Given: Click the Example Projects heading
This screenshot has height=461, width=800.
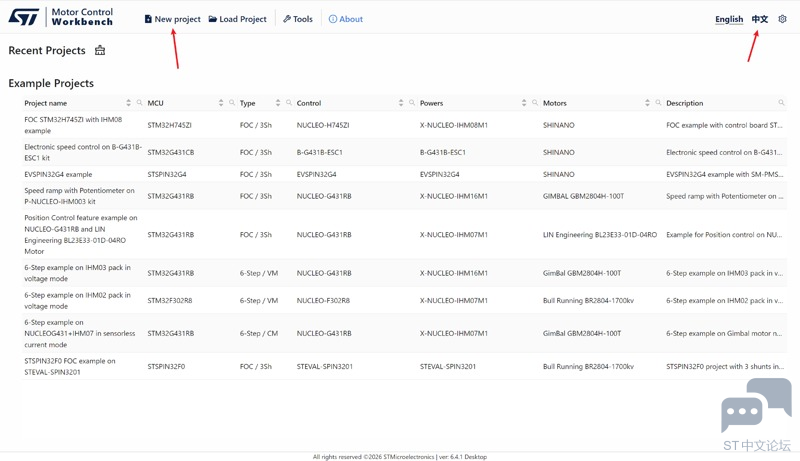Looking at the screenshot, I should [51, 83].
